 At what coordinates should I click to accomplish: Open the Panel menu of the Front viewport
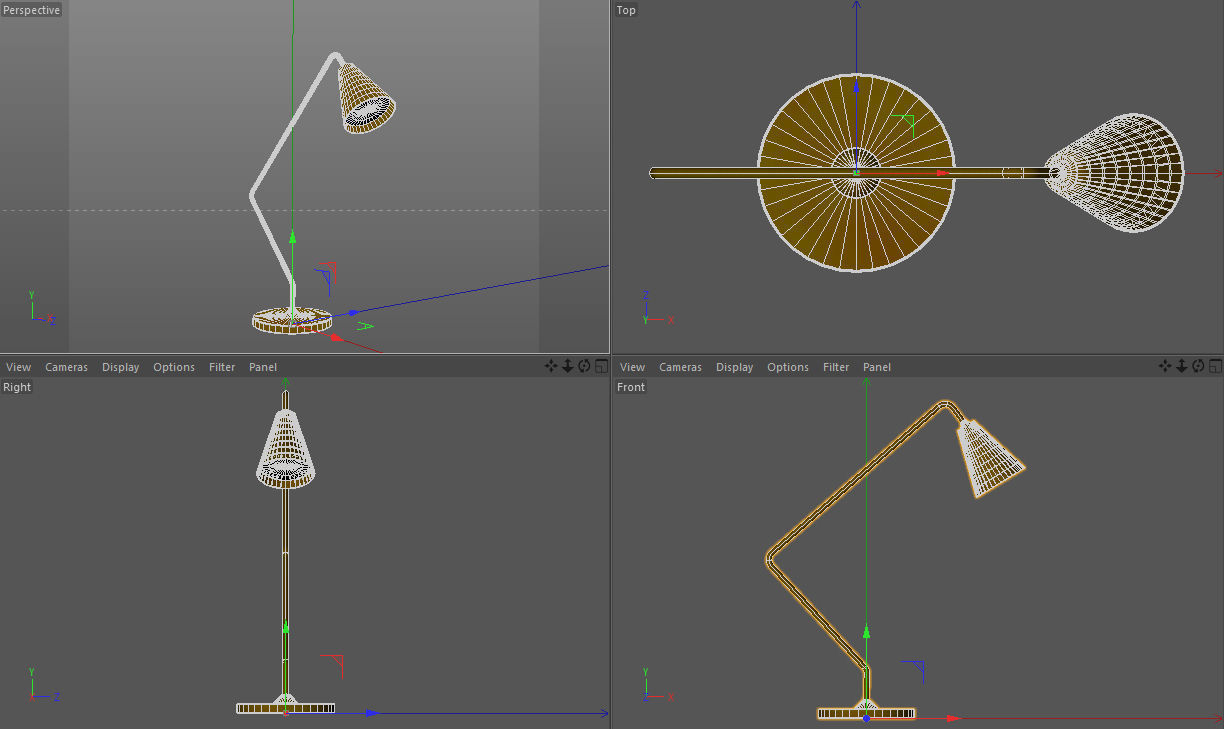tap(877, 367)
